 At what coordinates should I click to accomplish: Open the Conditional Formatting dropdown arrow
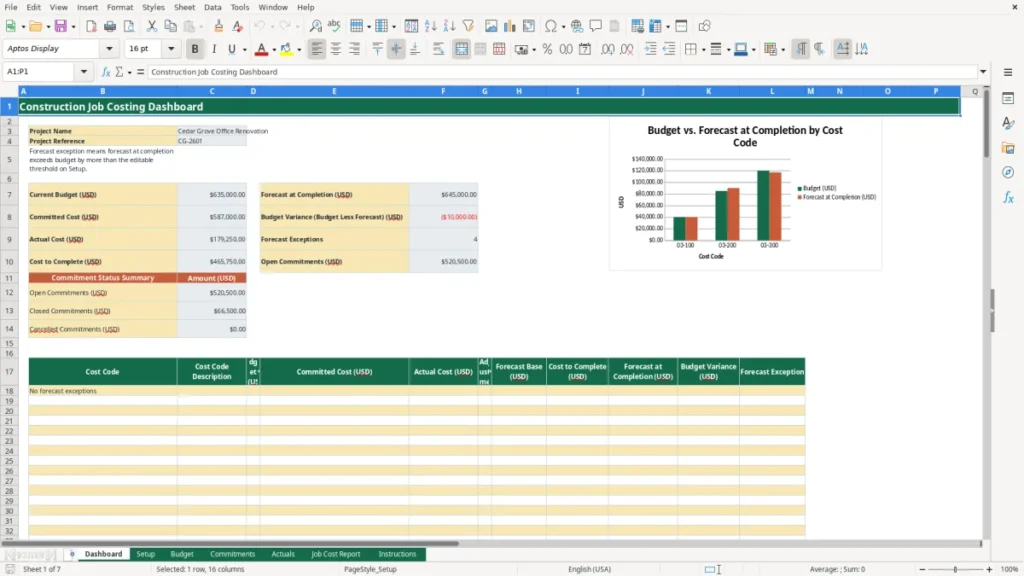(x=783, y=50)
